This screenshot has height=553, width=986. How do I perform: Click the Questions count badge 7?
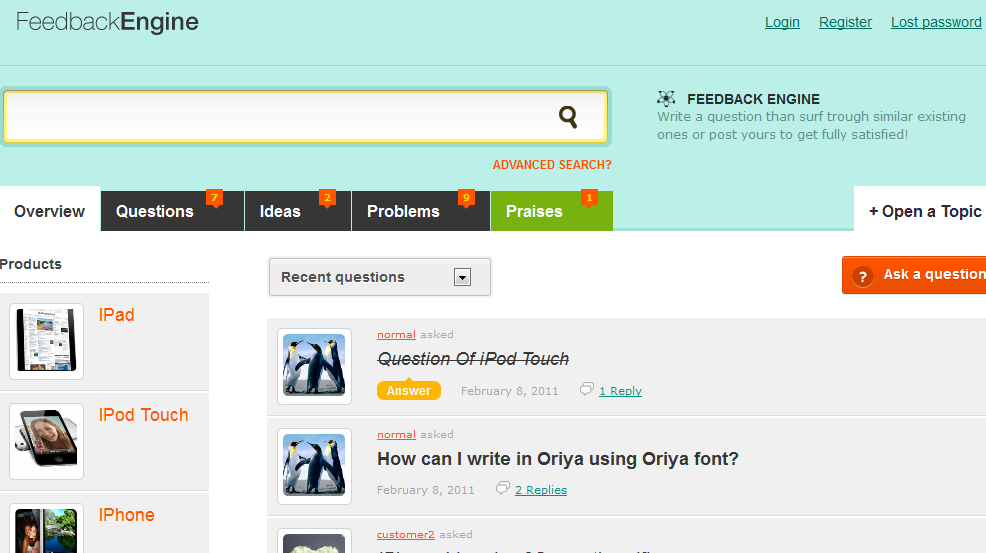pos(214,198)
